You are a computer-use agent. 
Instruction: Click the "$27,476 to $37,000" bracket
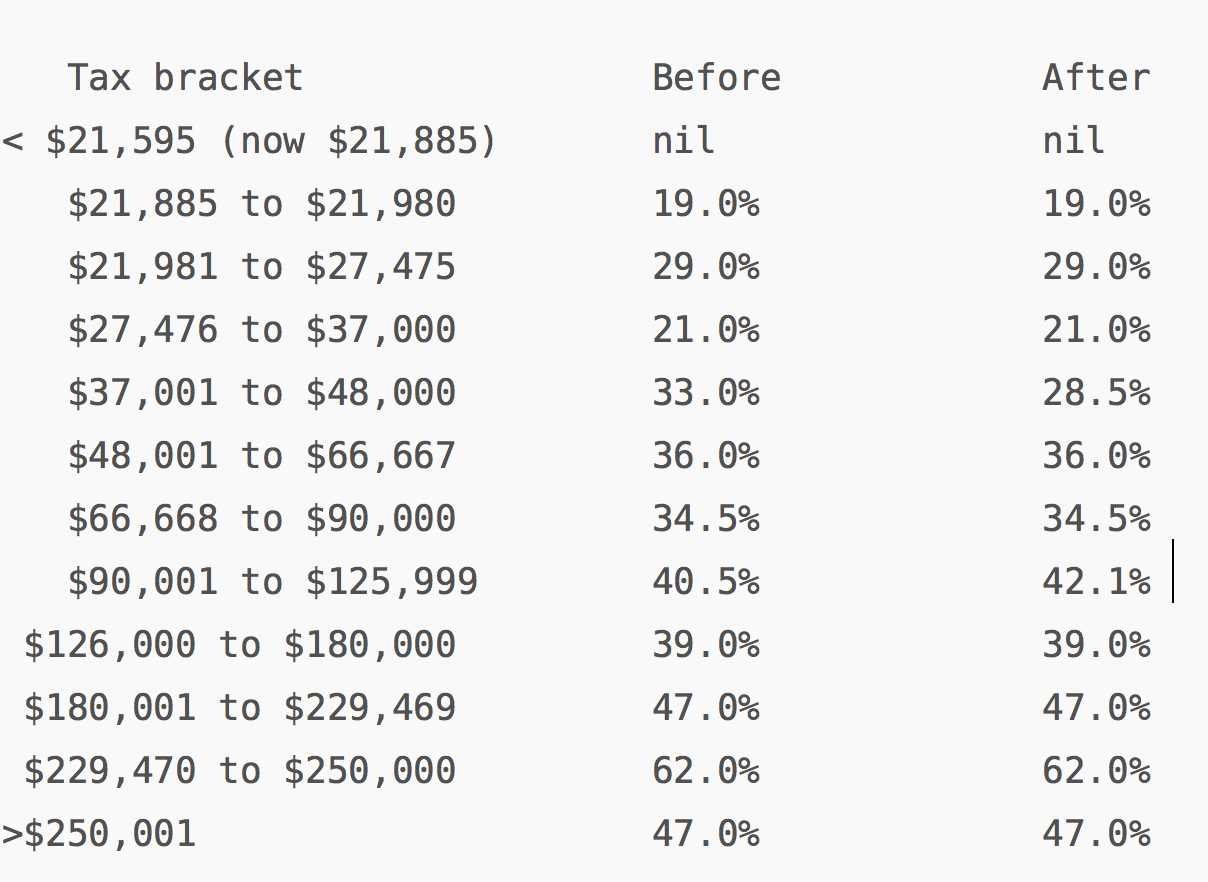pos(262,330)
